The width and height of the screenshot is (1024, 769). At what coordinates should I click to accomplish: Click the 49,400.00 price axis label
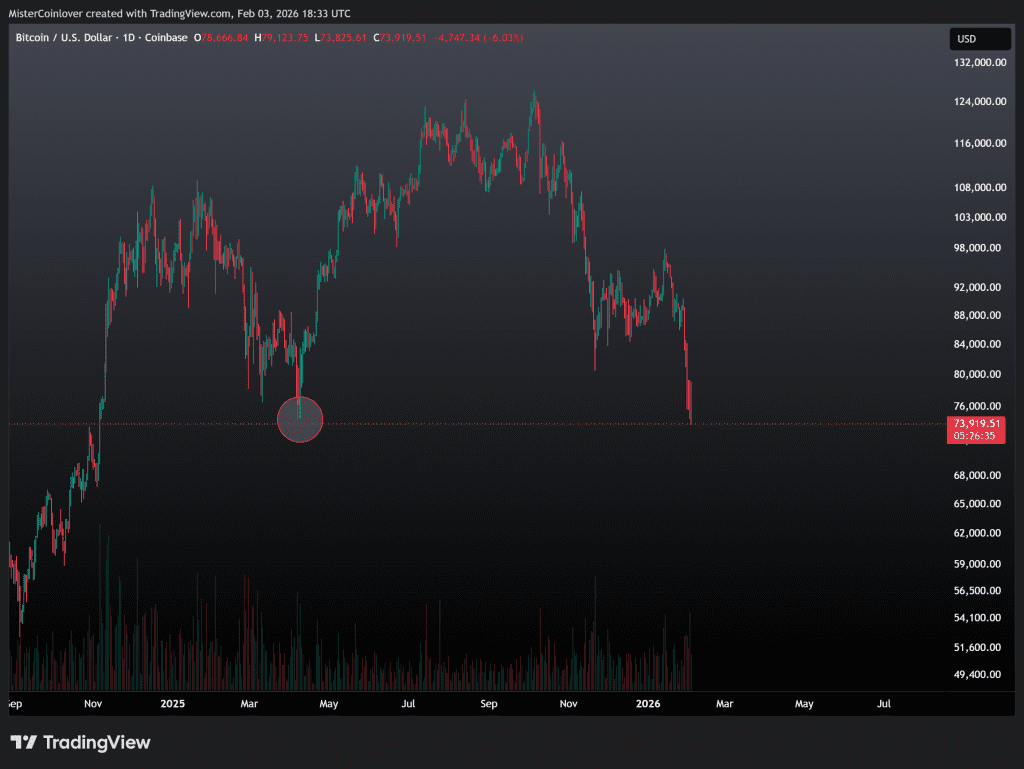tap(975, 674)
